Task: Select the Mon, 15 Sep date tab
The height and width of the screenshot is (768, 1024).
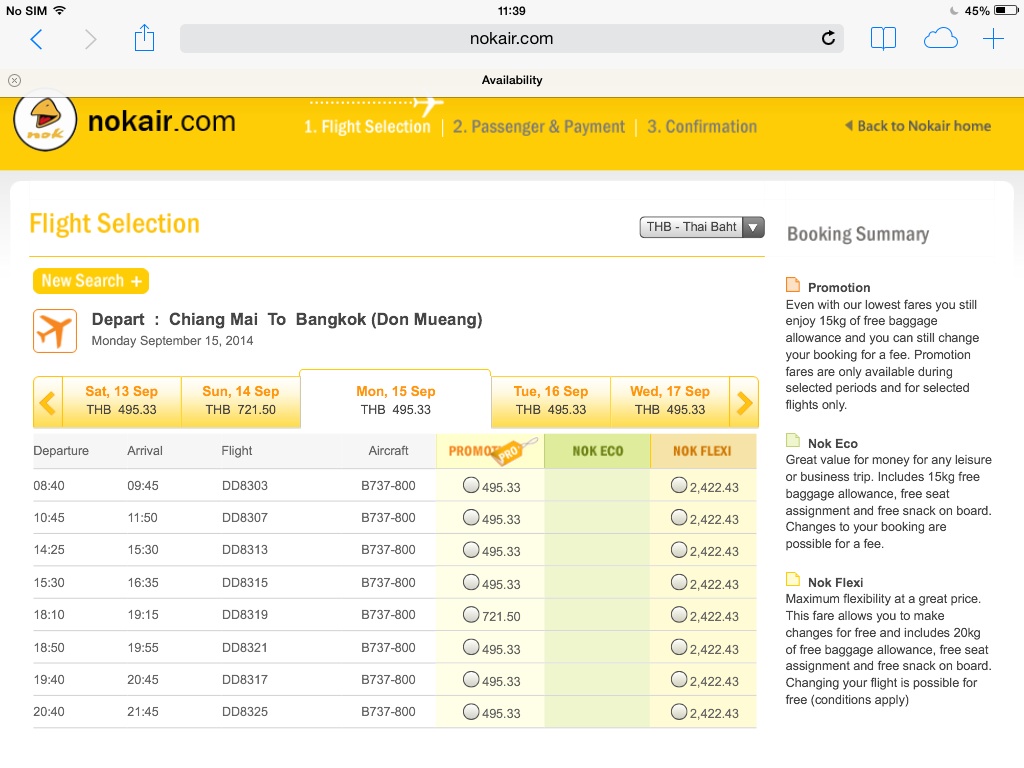Action: [395, 399]
